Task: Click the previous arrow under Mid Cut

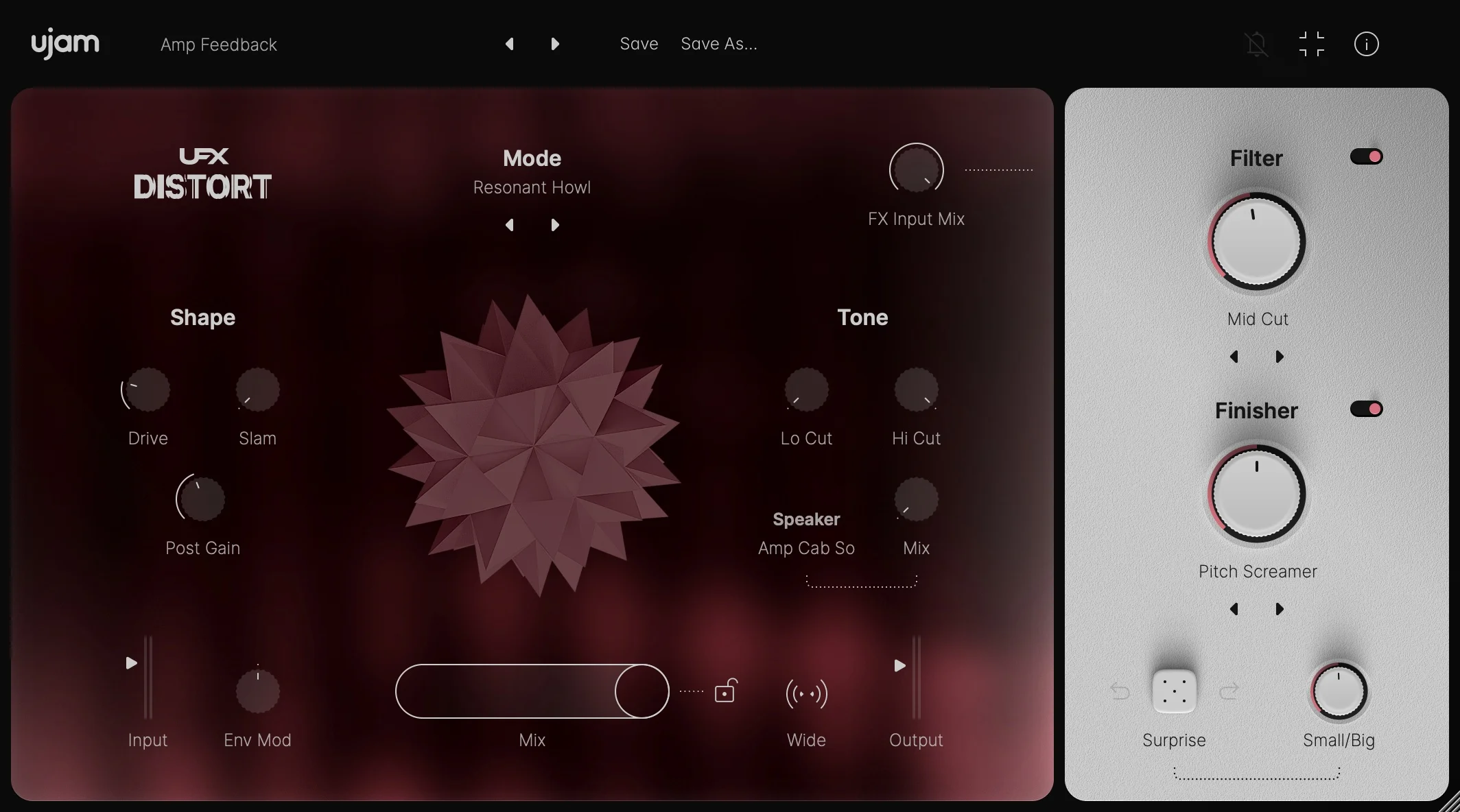Action: pos(1234,357)
